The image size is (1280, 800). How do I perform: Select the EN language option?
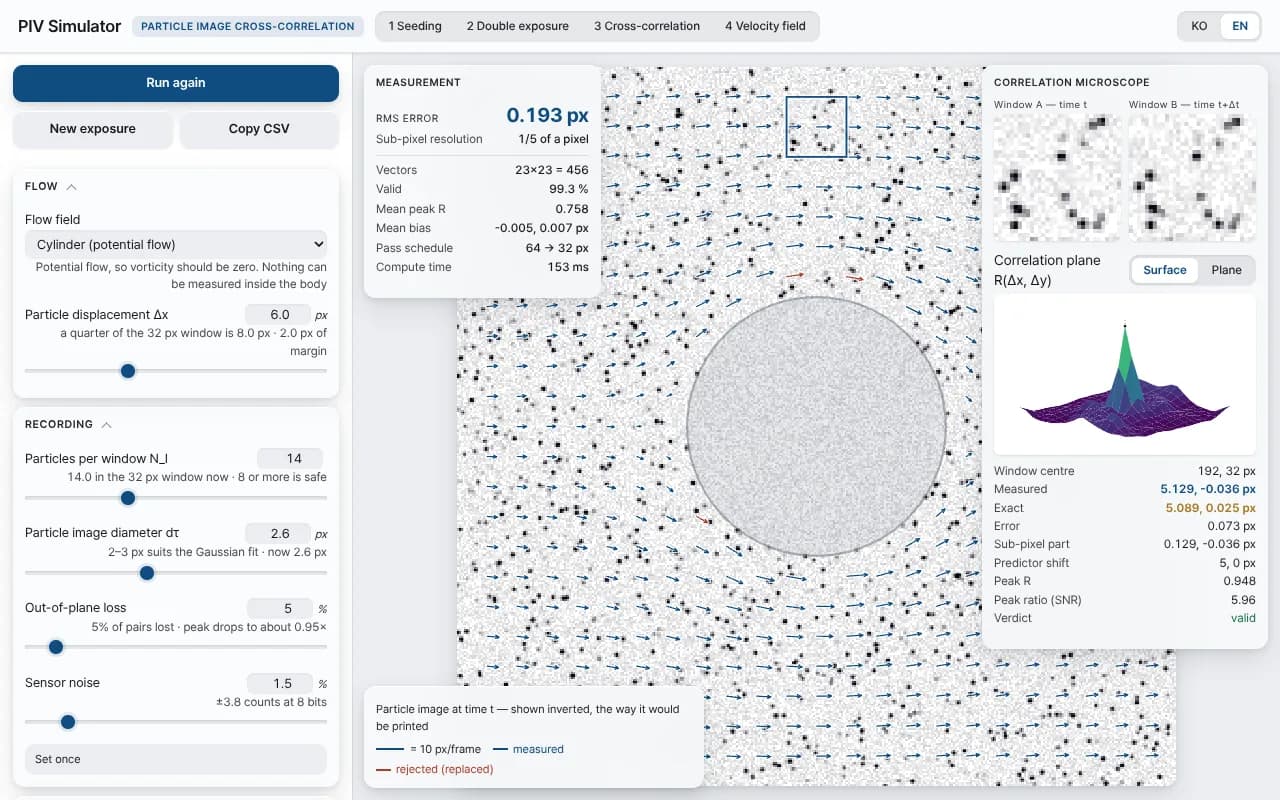pyautogui.click(x=1240, y=26)
